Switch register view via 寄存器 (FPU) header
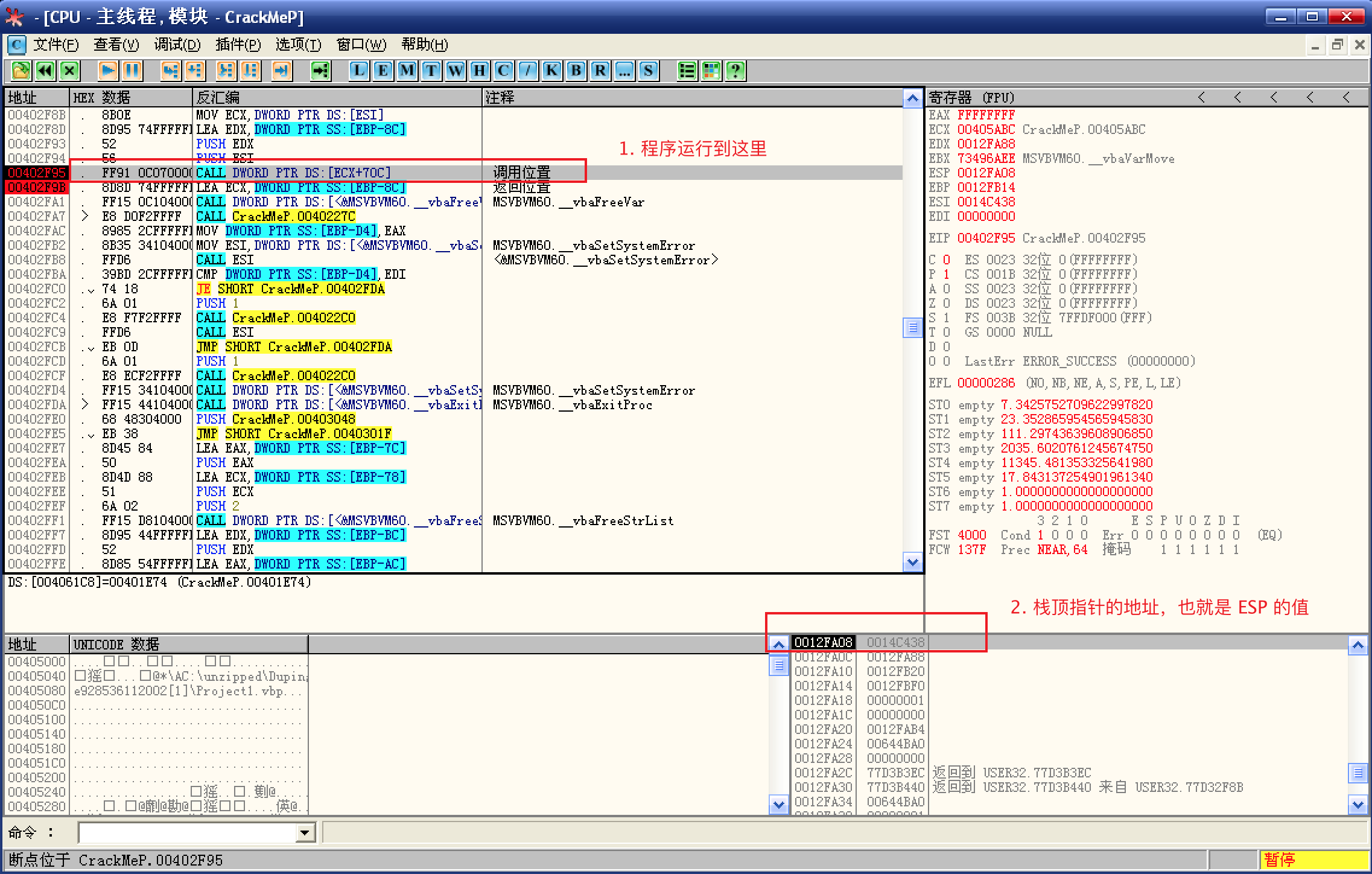This screenshot has width=1372, height=874. point(971,98)
